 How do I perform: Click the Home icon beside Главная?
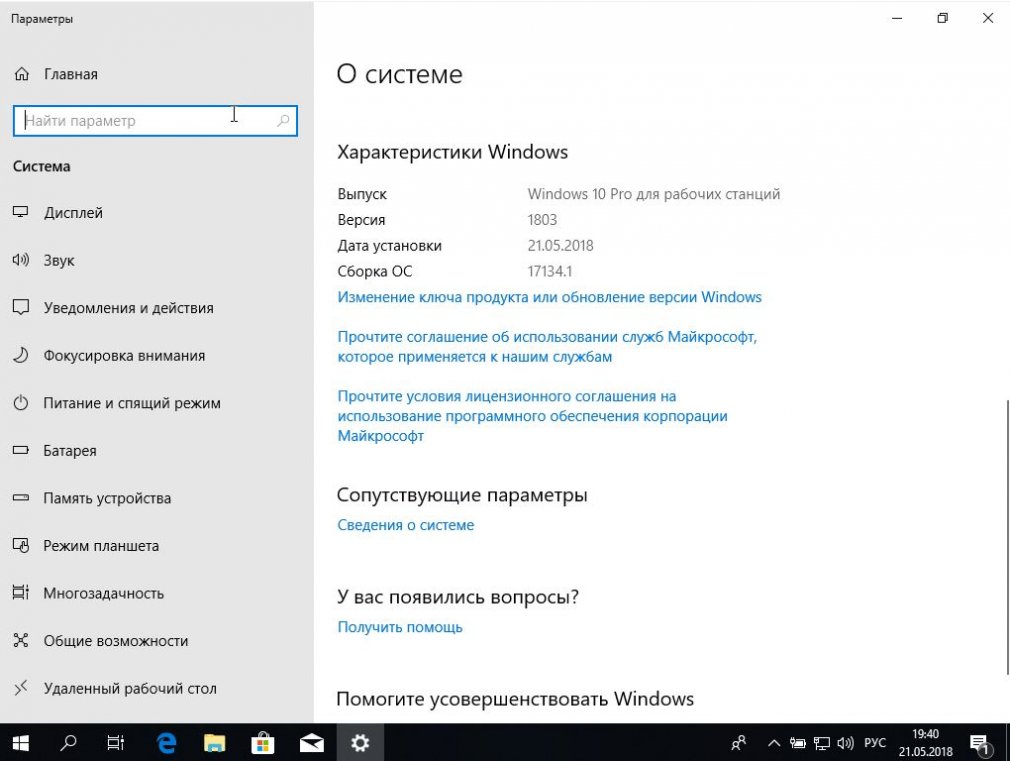(21, 74)
